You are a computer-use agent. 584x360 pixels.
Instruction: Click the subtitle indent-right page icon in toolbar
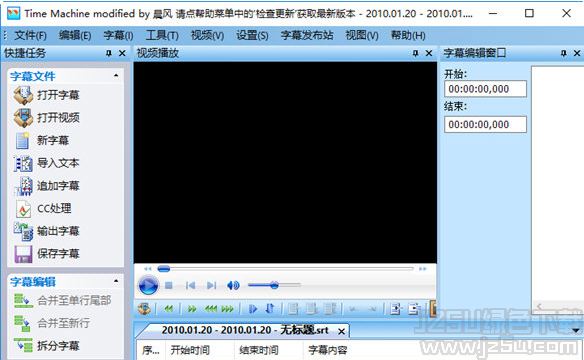pyautogui.click(x=396, y=309)
